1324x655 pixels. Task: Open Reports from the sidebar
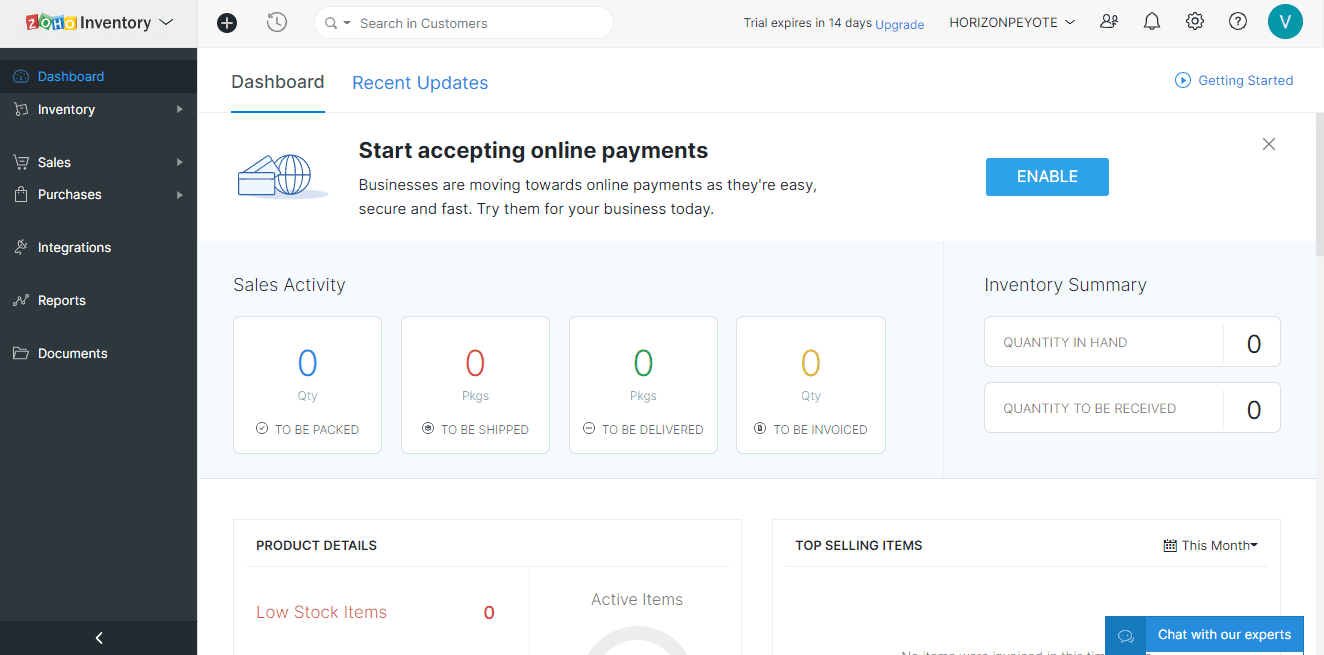pos(62,301)
